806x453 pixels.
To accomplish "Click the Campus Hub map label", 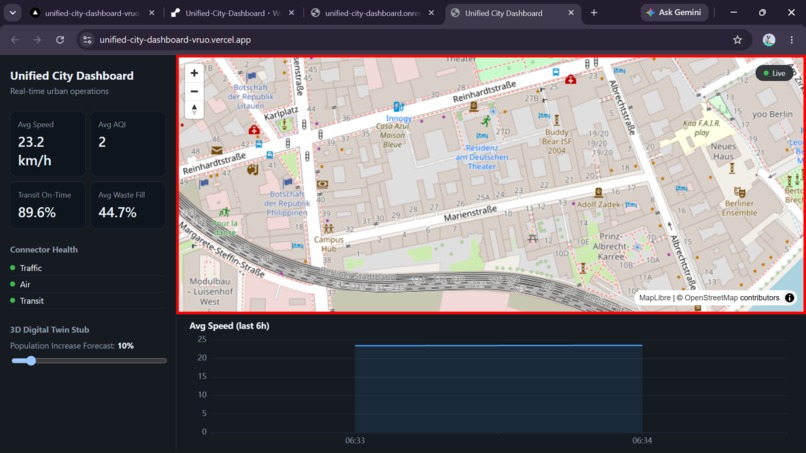I will click(328, 244).
